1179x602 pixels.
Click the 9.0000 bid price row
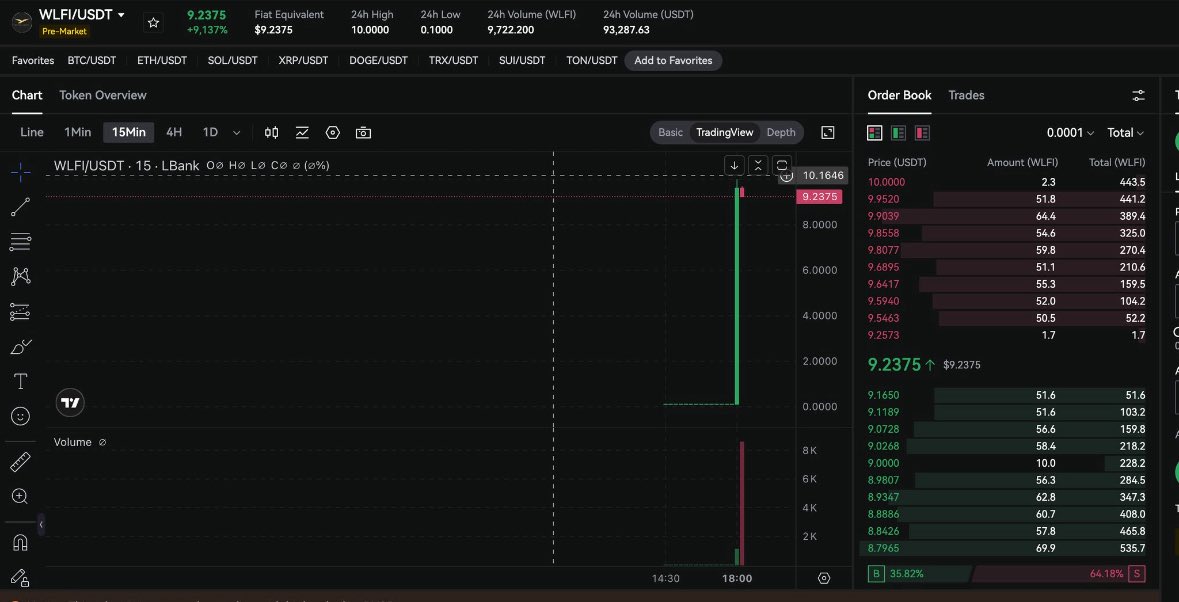(1006, 463)
